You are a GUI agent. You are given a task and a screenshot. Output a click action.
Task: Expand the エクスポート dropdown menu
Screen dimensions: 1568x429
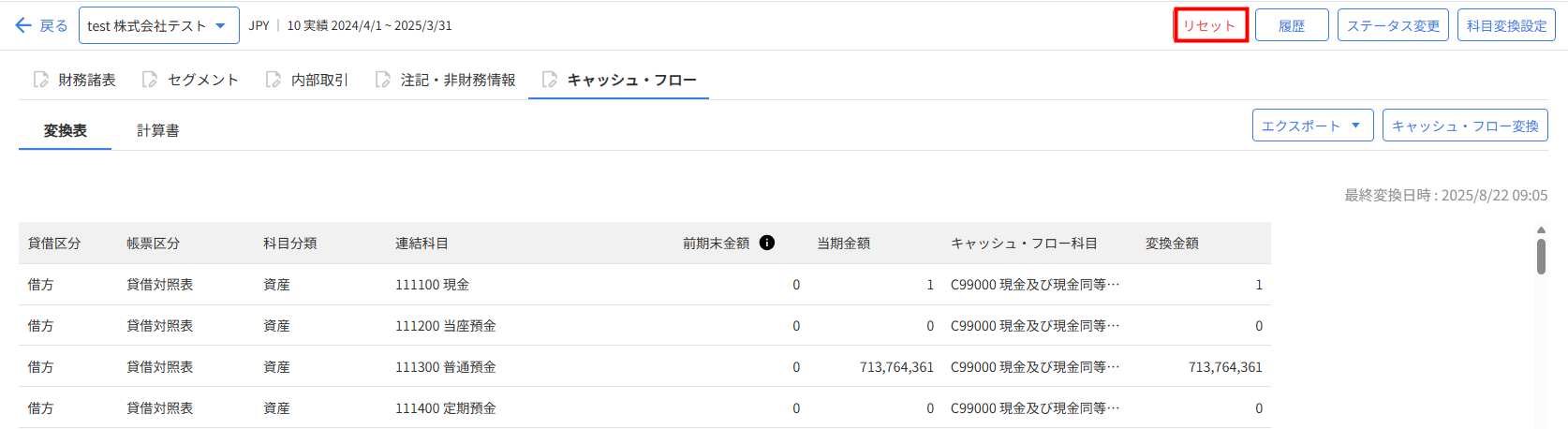1312,126
